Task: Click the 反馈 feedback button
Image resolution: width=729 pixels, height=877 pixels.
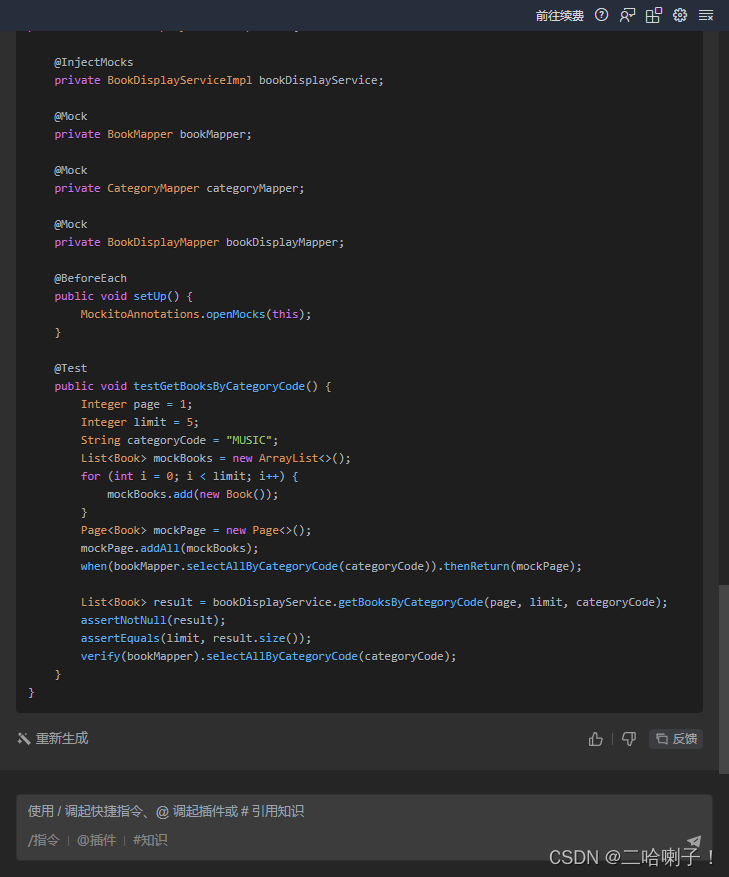Action: point(676,739)
